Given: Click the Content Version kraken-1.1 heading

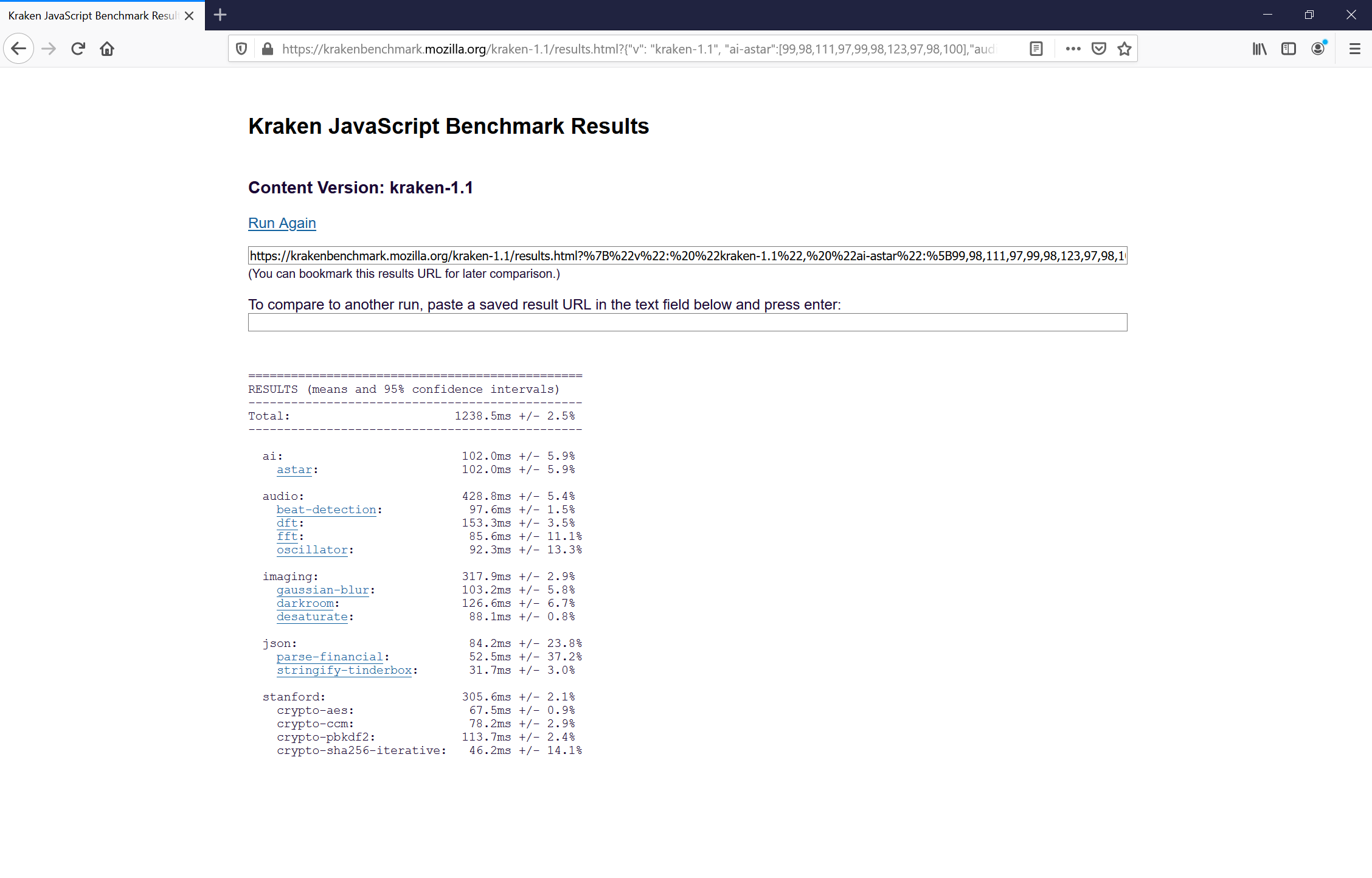Looking at the screenshot, I should 361,187.
